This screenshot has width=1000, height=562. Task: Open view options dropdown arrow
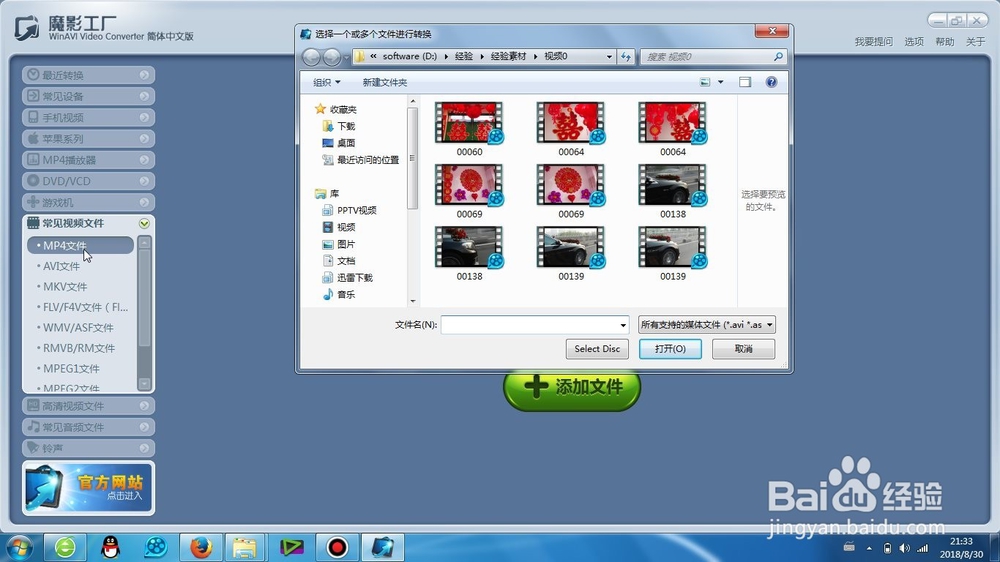[721, 82]
